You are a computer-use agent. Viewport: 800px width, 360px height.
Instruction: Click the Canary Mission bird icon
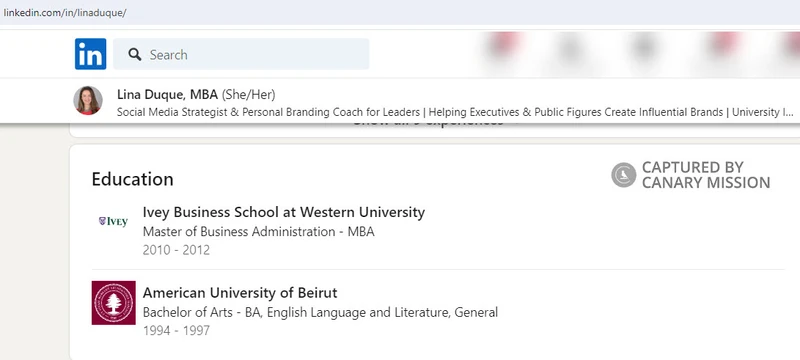click(x=623, y=175)
